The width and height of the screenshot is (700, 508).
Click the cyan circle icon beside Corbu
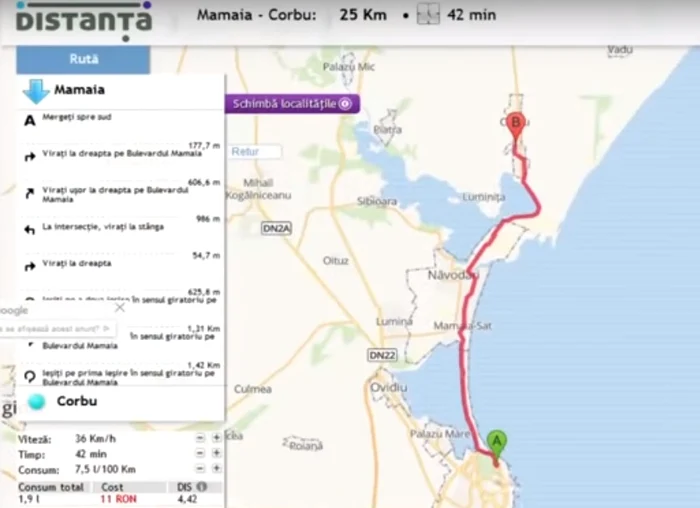(x=37, y=401)
